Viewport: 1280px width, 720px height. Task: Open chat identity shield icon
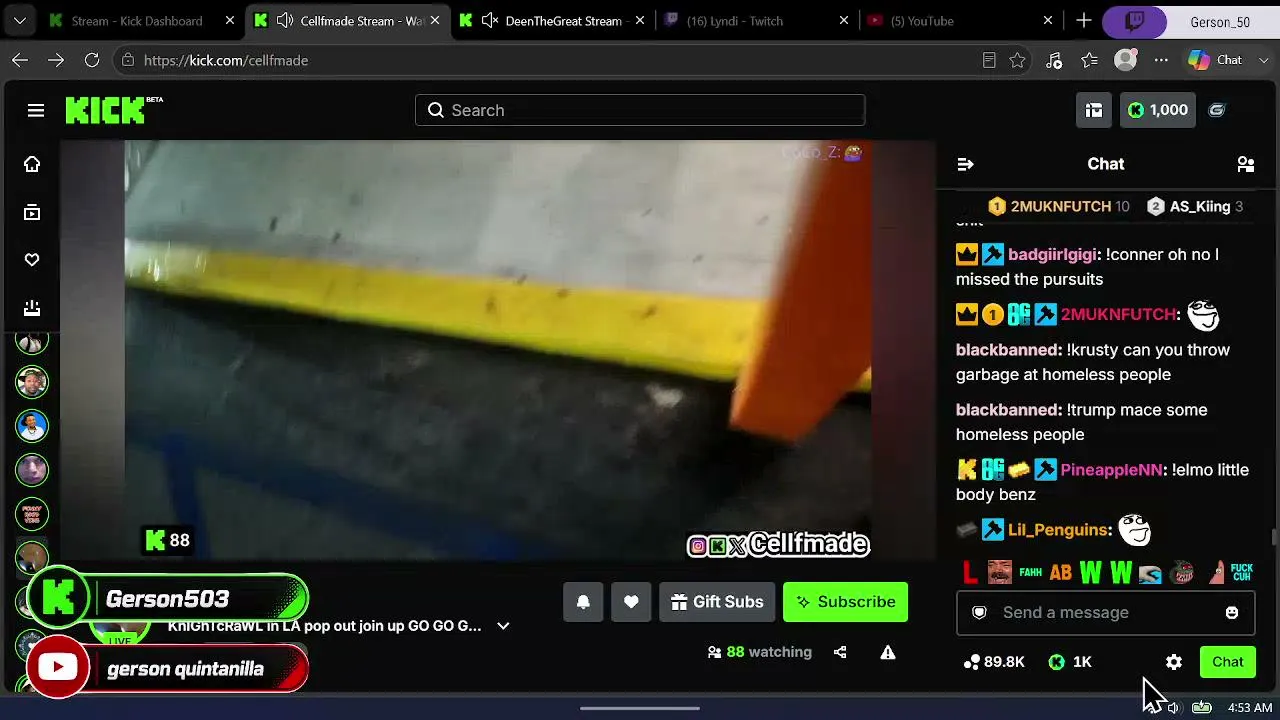tap(980, 612)
